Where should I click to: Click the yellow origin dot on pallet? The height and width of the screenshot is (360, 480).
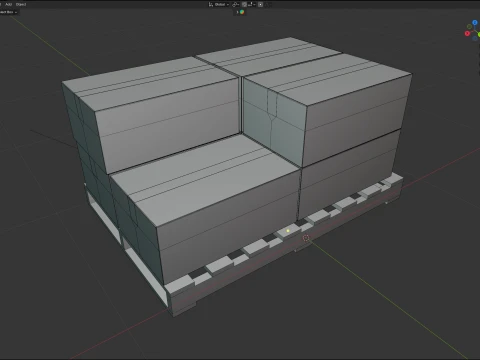coord(288,231)
